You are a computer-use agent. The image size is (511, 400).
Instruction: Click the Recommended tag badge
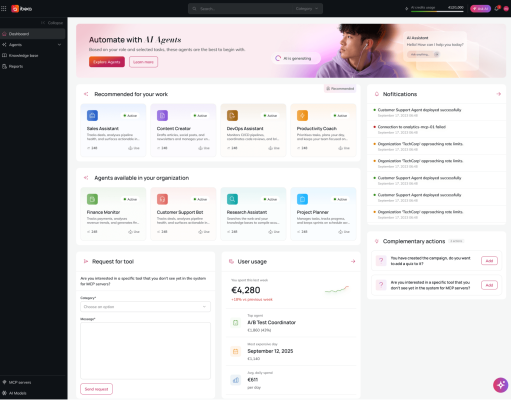click(340, 89)
